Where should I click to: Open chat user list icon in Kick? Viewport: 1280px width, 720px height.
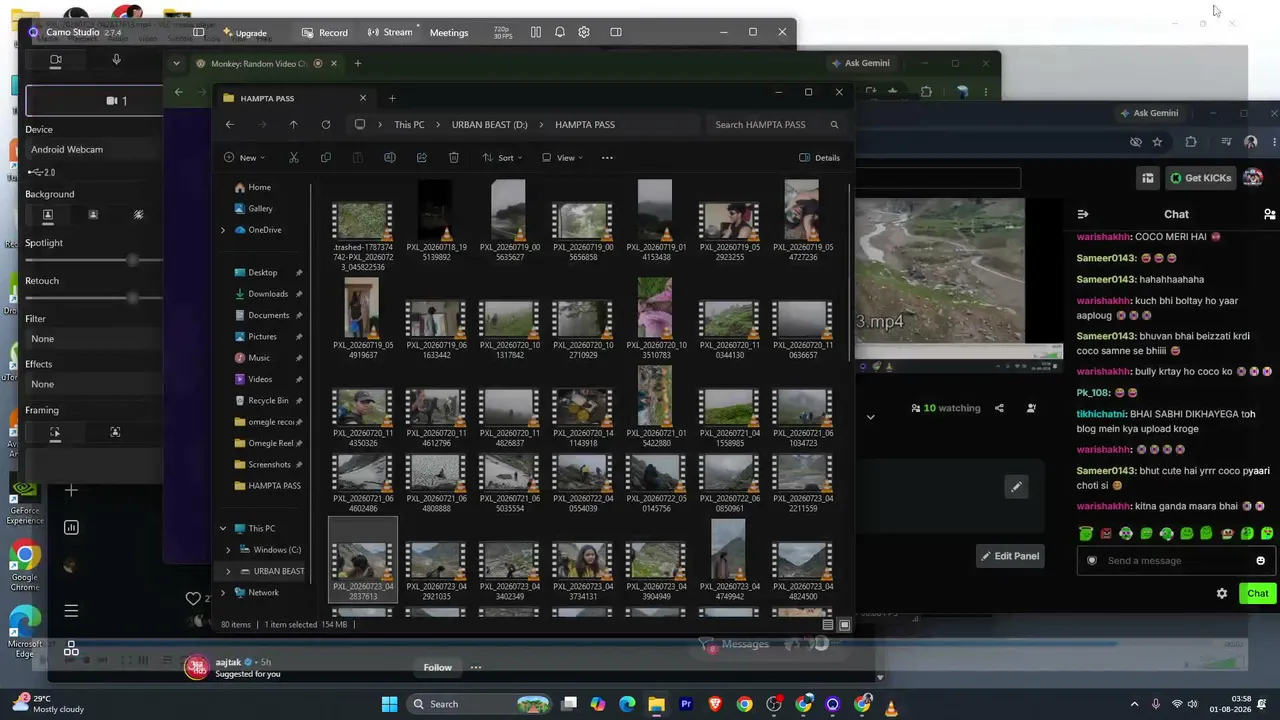click(x=1269, y=214)
